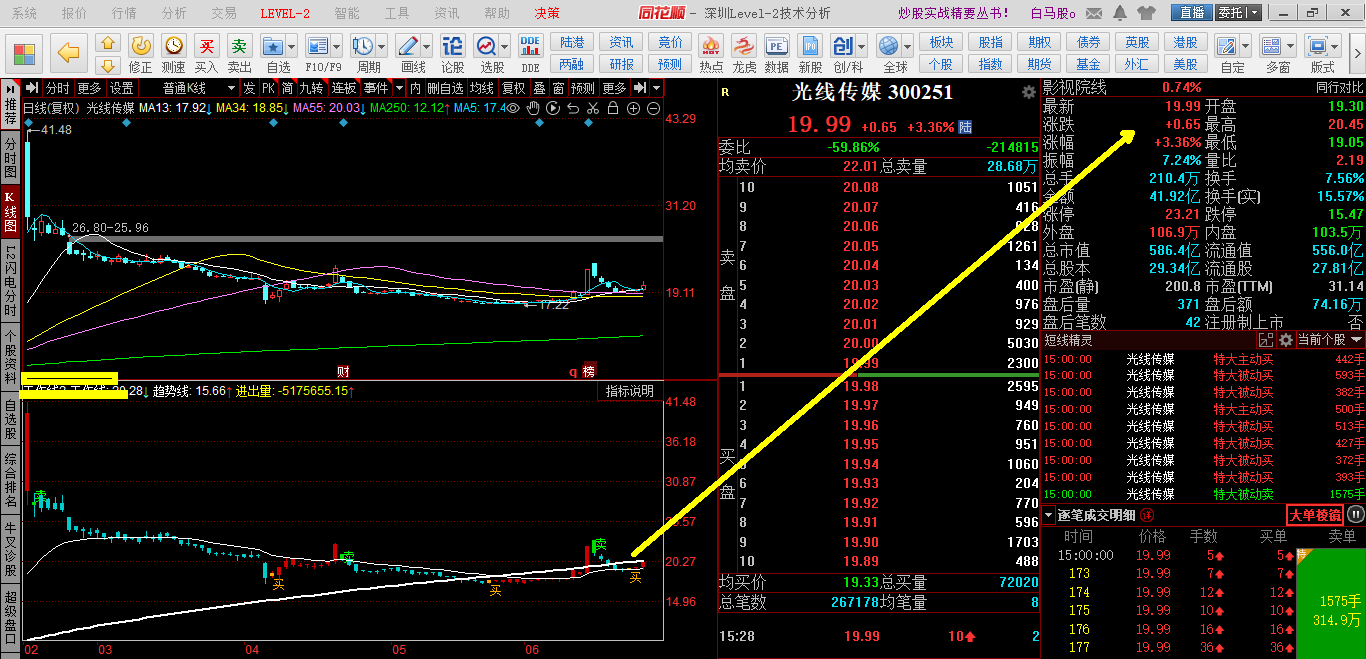
Task: Click the page-up arrow toolbar icon
Action: [x=108, y=43]
